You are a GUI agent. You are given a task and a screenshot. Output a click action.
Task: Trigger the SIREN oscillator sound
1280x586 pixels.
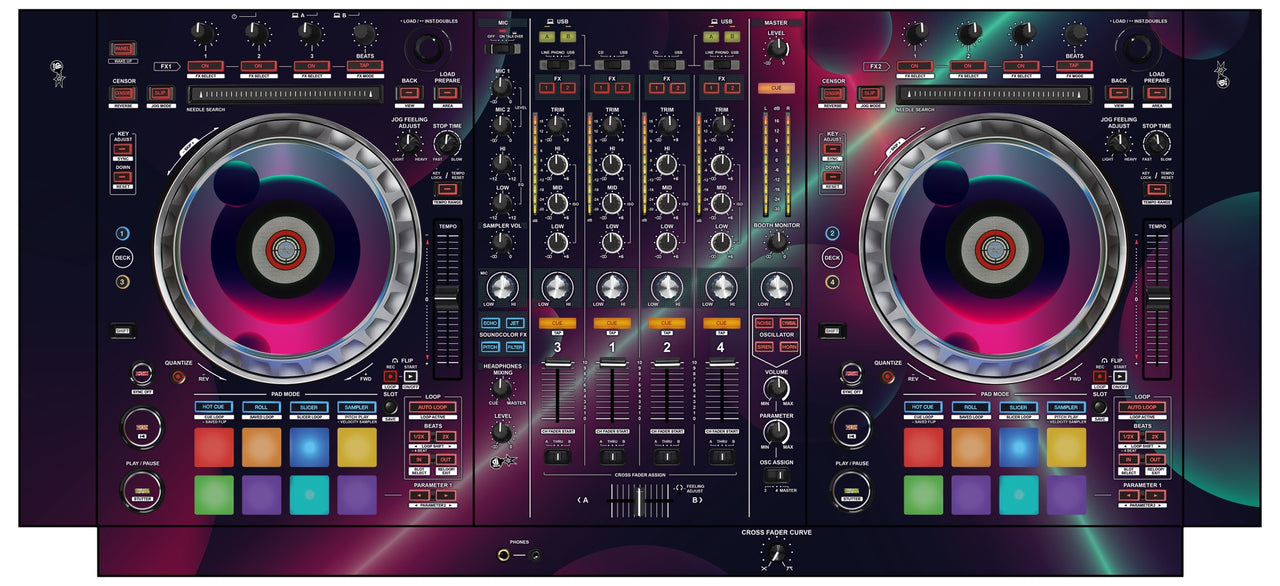pos(764,347)
